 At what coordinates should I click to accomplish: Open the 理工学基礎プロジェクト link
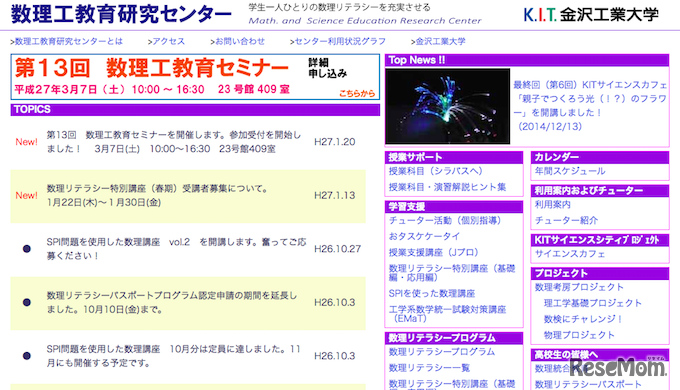(593, 303)
